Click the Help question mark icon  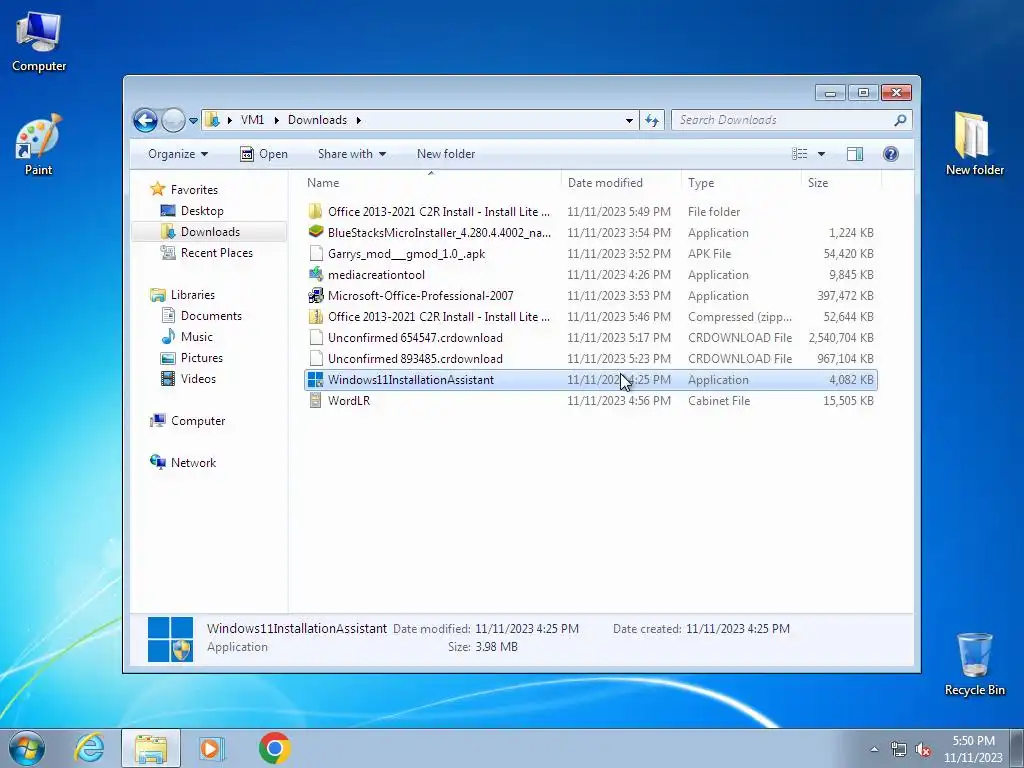tap(890, 154)
